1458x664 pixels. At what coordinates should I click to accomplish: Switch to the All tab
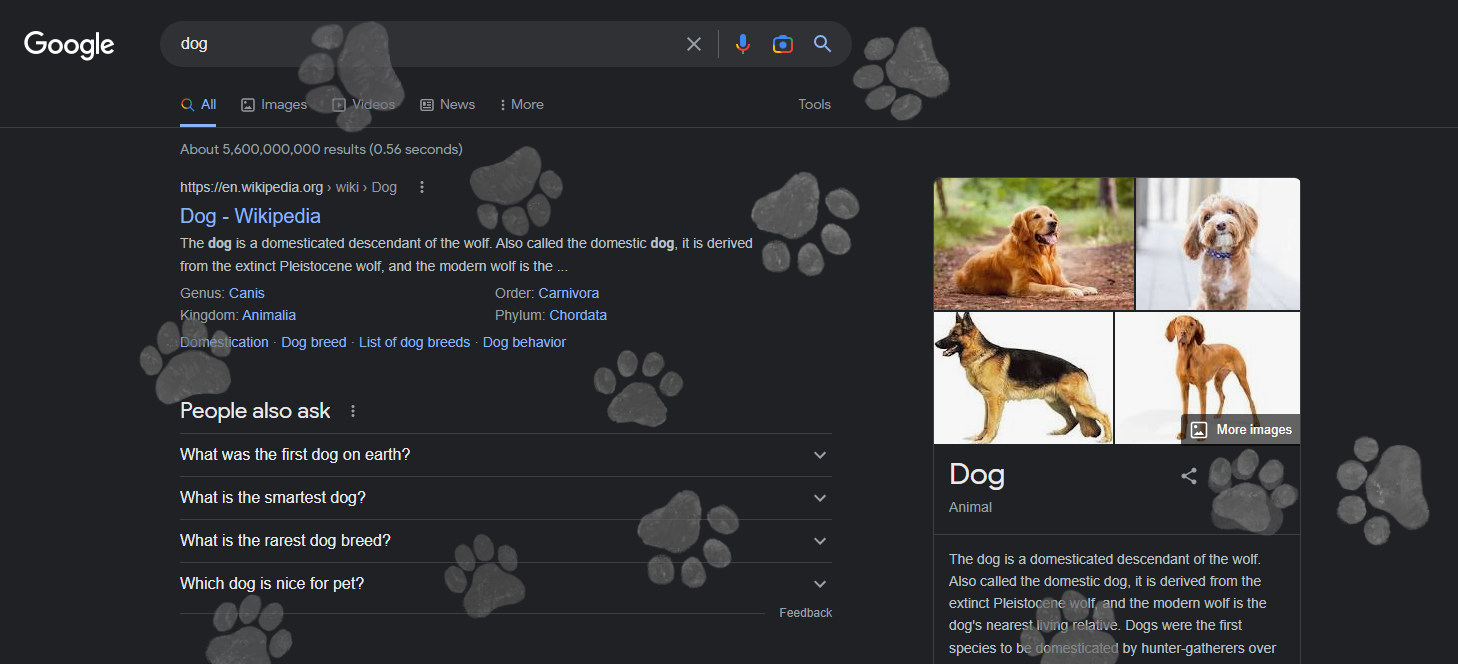198,104
